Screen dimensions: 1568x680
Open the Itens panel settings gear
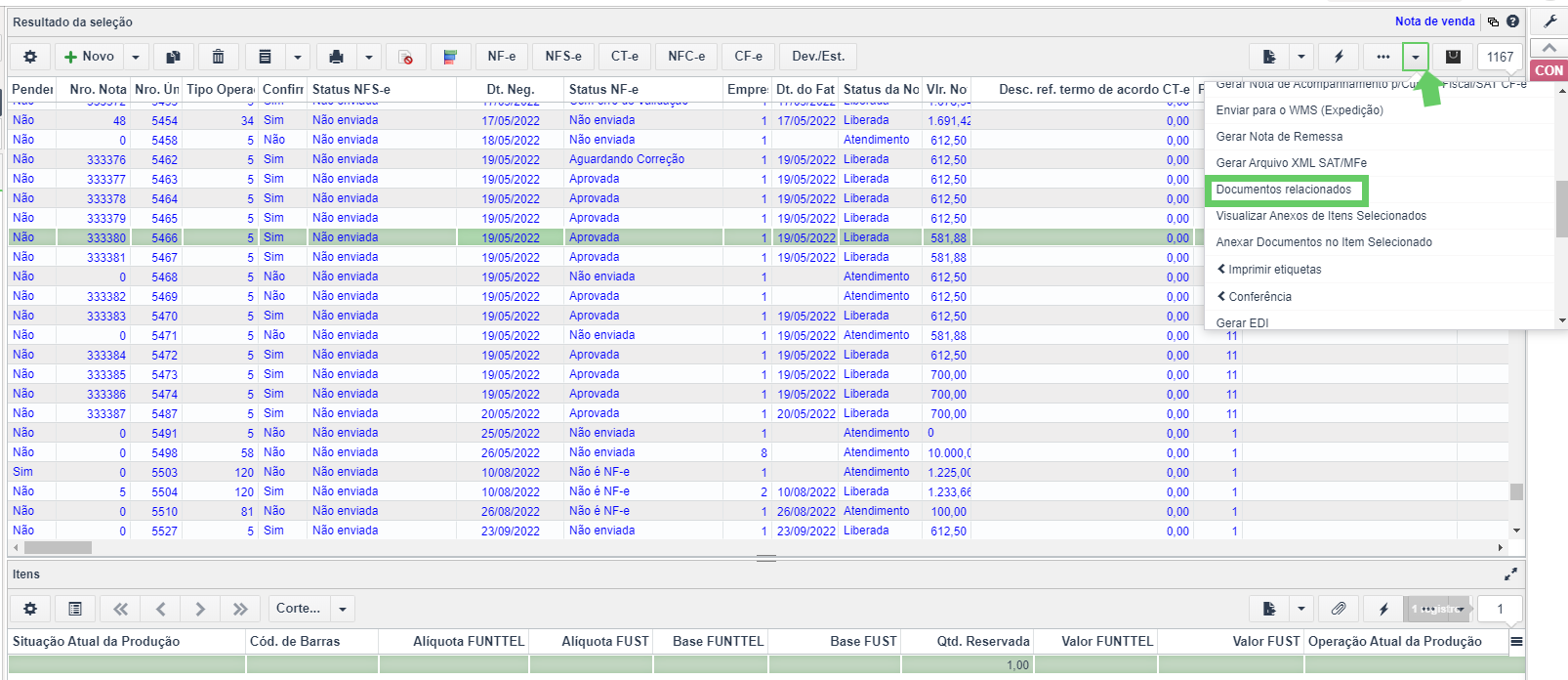[x=30, y=609]
